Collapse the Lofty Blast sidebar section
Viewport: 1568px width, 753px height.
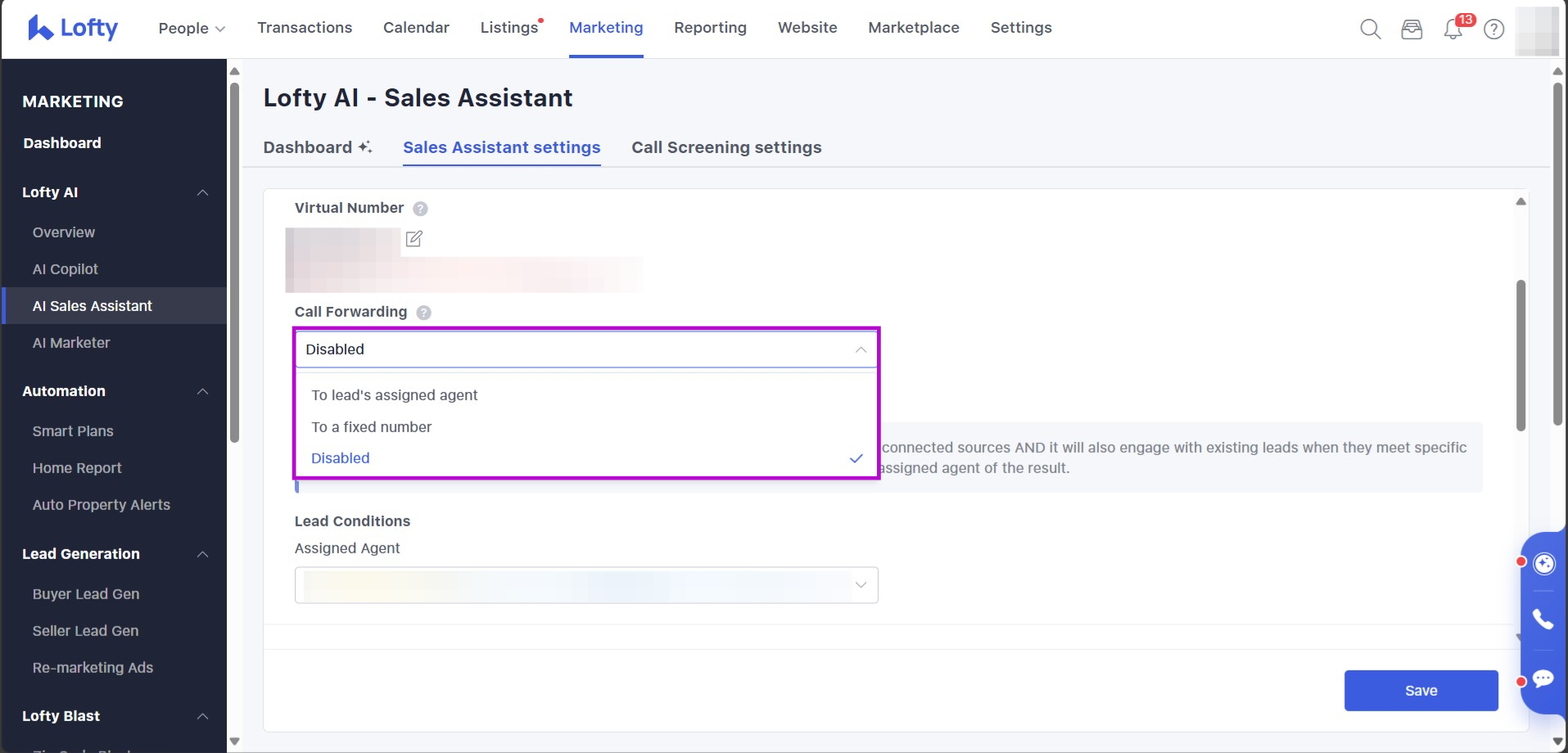point(202,716)
